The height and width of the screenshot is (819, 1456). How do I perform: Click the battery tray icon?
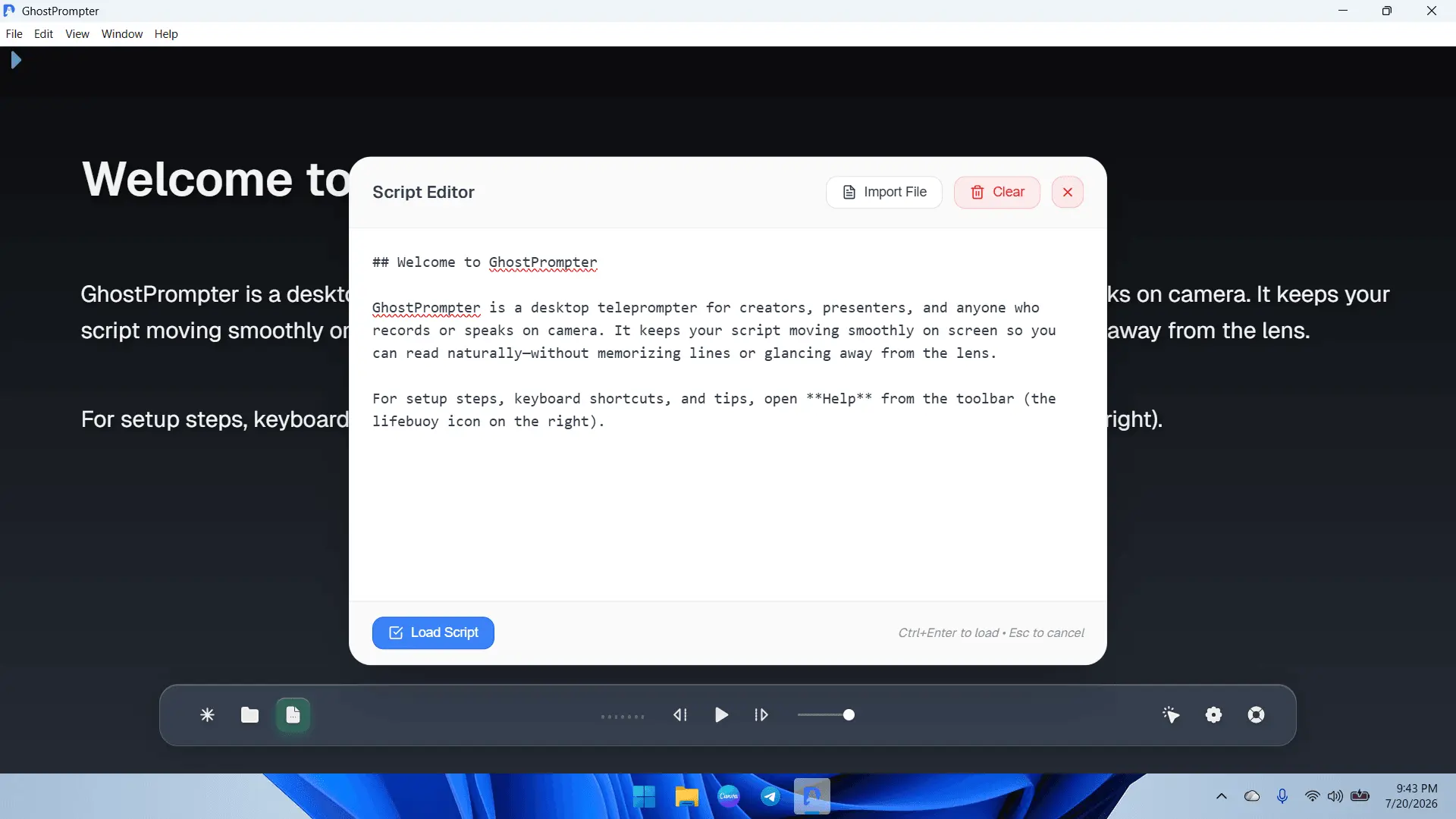pos(1360,796)
